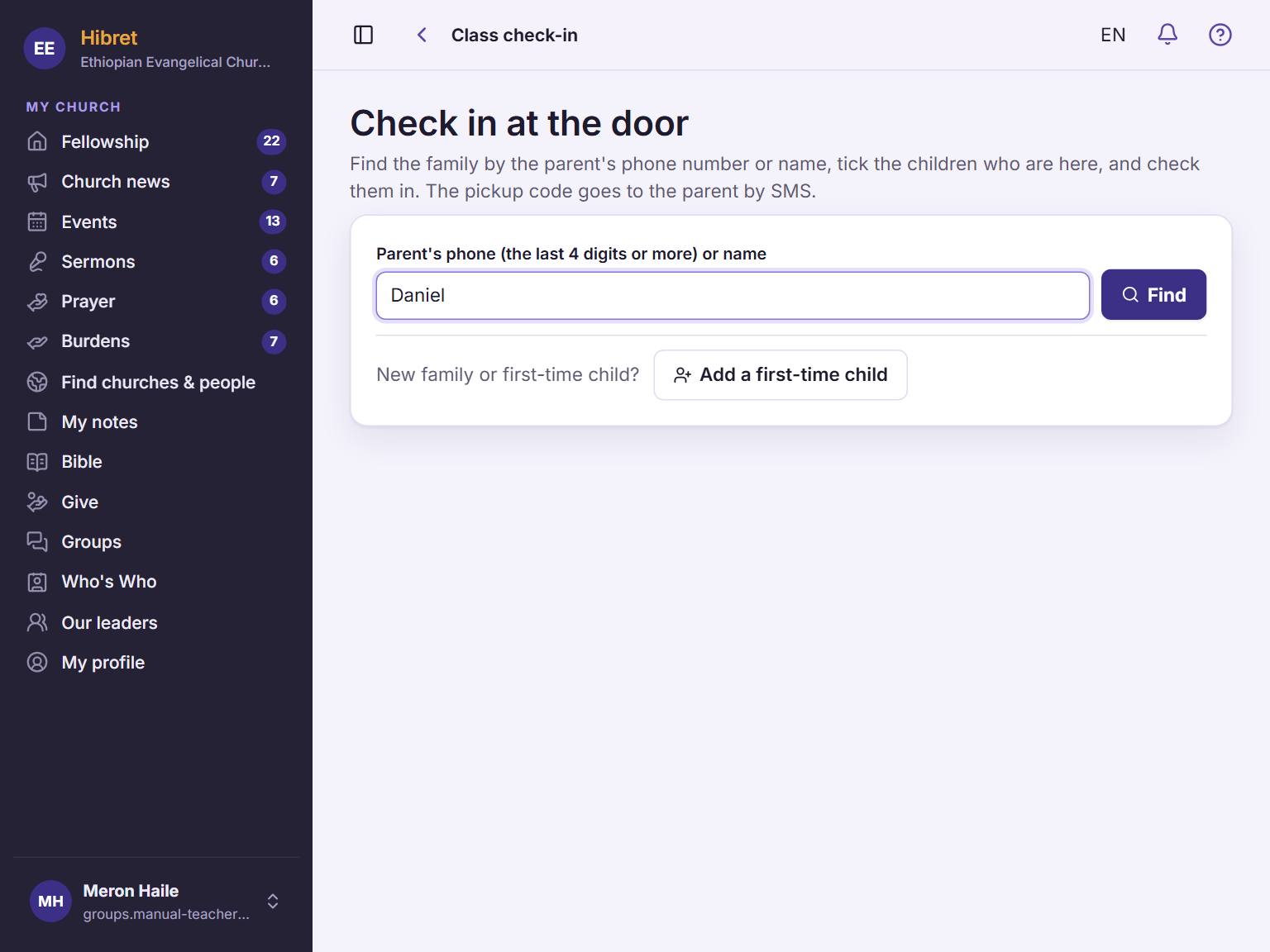The width and height of the screenshot is (1270, 952).
Task: Go back using the left chevron
Action: tap(422, 35)
